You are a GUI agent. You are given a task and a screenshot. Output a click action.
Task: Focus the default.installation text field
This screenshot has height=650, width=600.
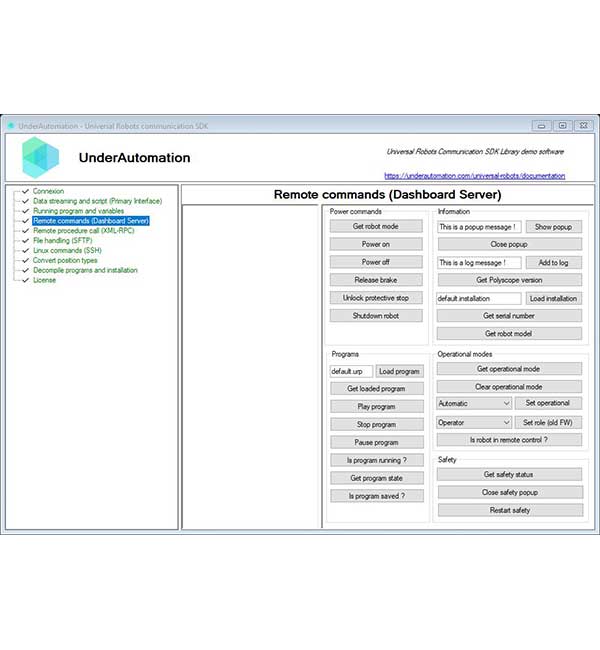coord(479,298)
